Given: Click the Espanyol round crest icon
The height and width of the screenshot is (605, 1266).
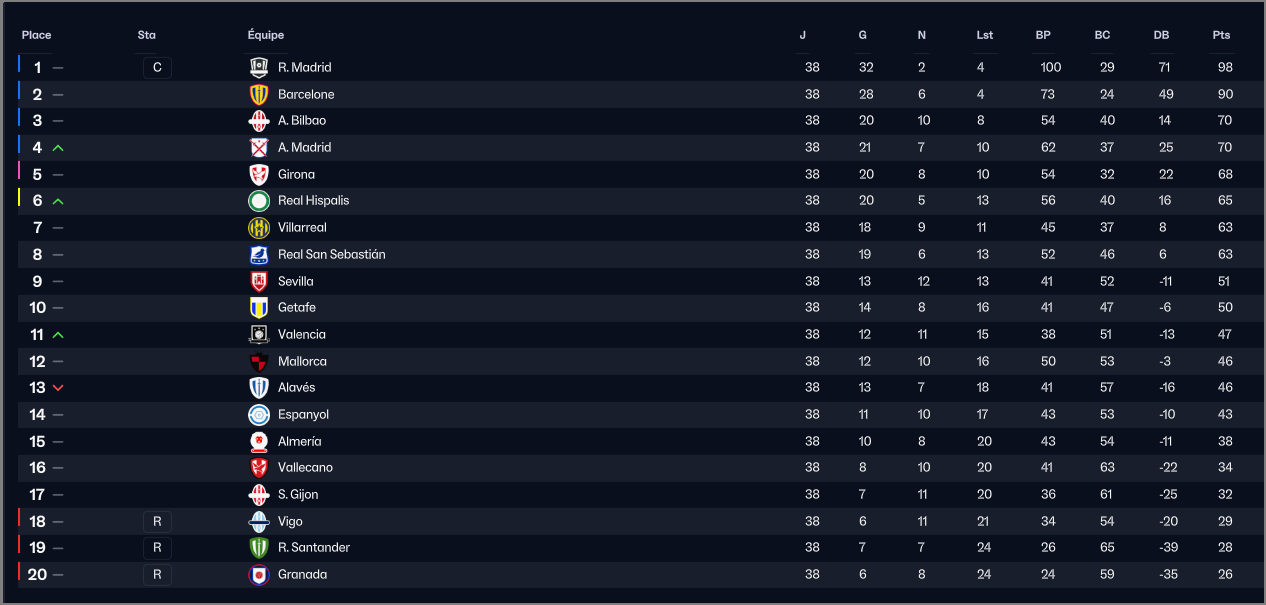Looking at the screenshot, I should [259, 414].
